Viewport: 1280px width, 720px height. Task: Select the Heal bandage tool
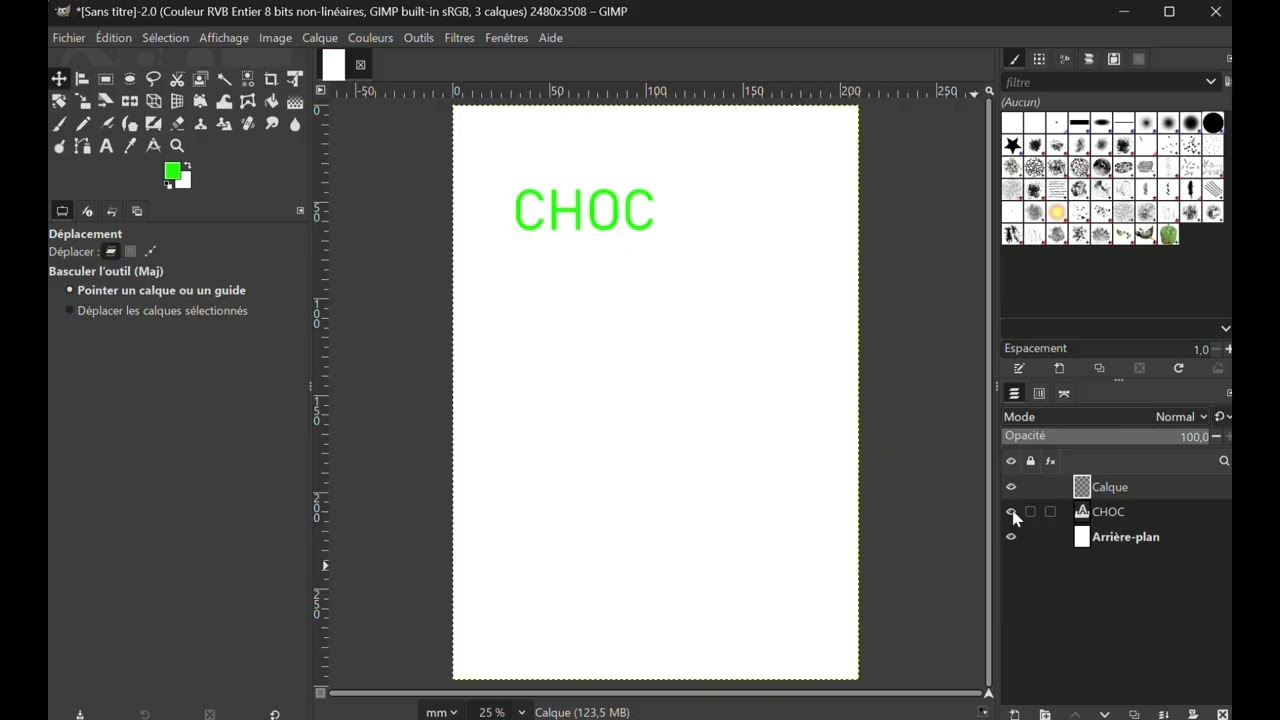[248, 124]
